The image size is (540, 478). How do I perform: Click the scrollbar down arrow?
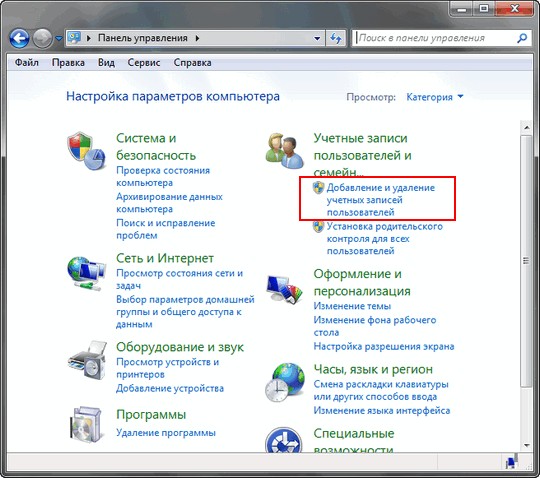(526, 445)
